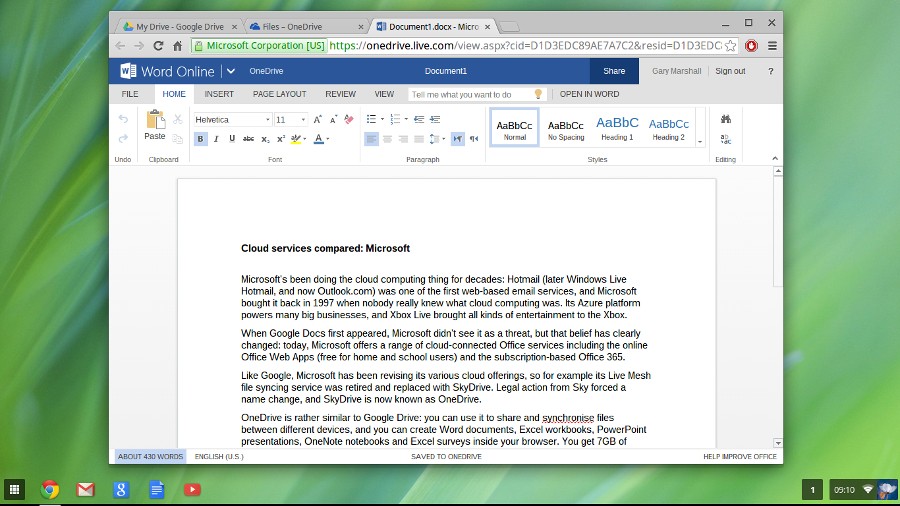Screen dimensions: 900x506
Task: Switch to the INSERT ribbon tab
Action: (x=219, y=94)
